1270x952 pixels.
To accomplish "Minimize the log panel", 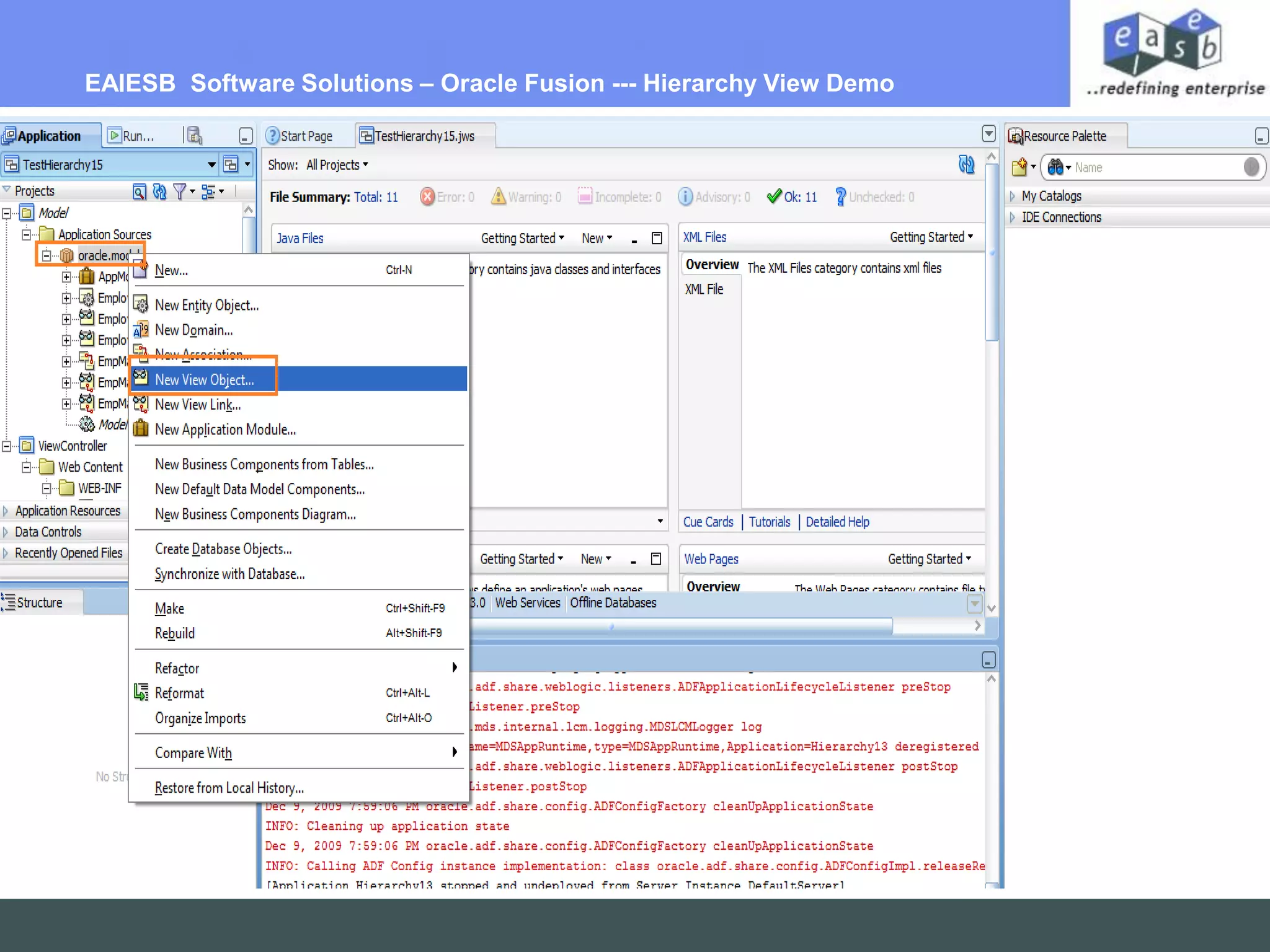I will [x=988, y=660].
